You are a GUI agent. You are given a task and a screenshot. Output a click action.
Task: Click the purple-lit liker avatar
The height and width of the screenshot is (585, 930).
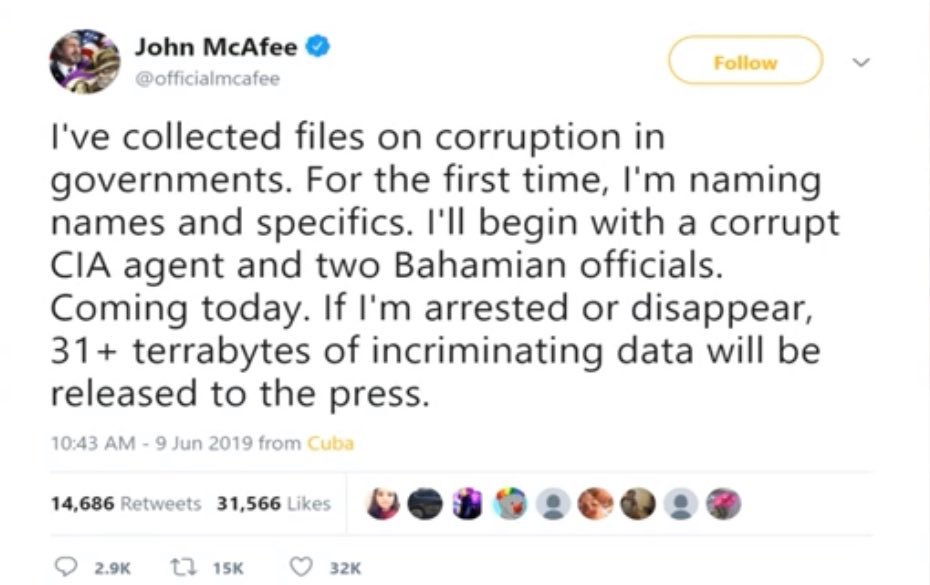tap(467, 504)
